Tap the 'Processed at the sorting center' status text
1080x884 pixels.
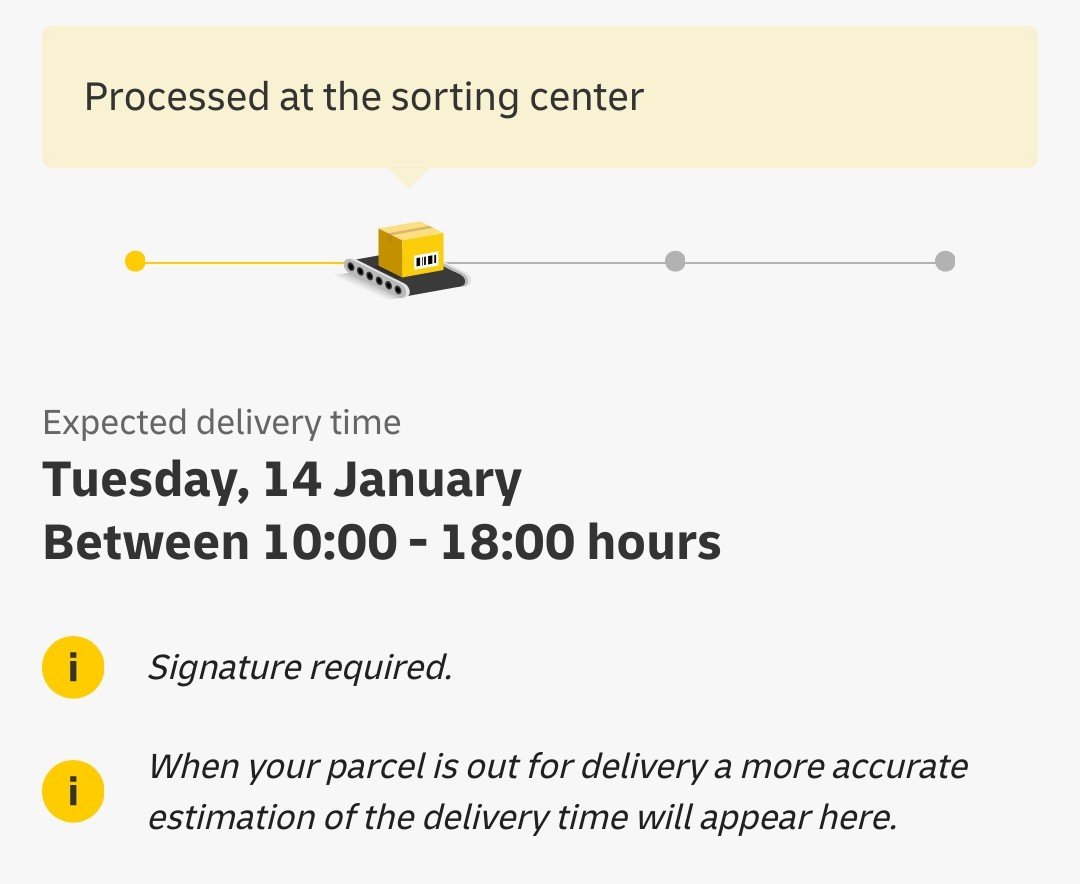364,97
